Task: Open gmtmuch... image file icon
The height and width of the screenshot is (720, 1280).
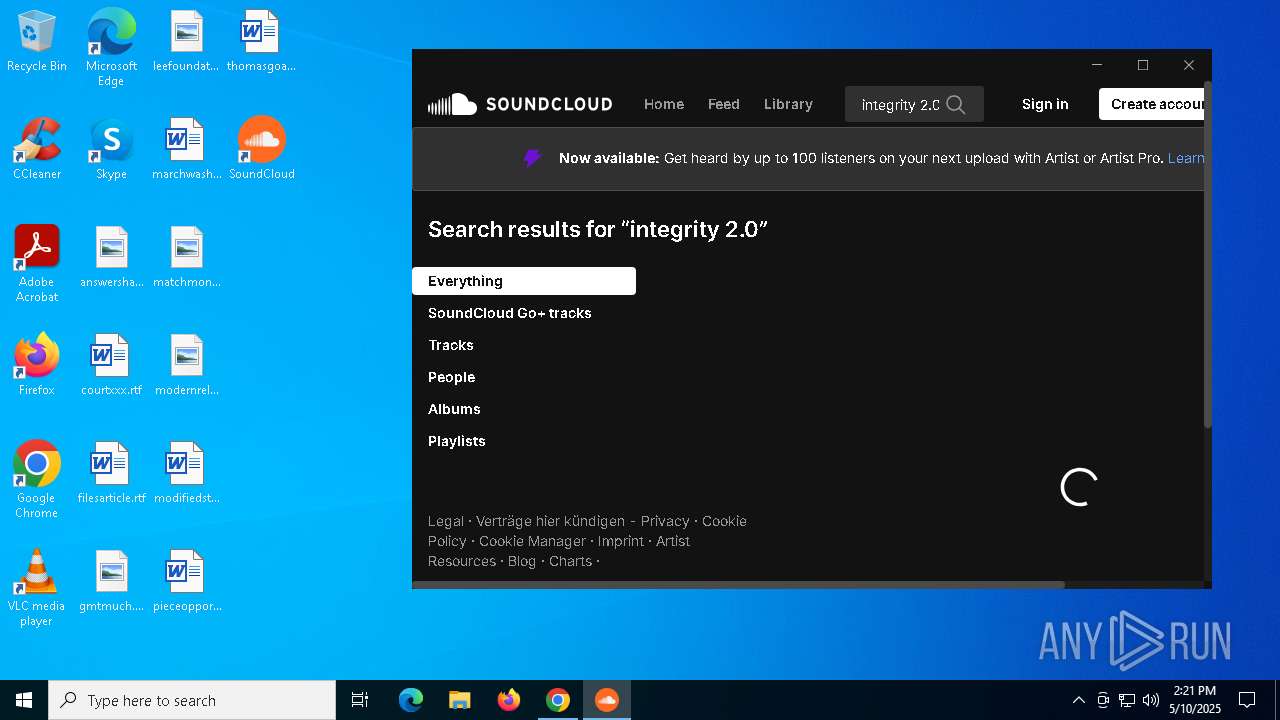Action: coord(111,581)
